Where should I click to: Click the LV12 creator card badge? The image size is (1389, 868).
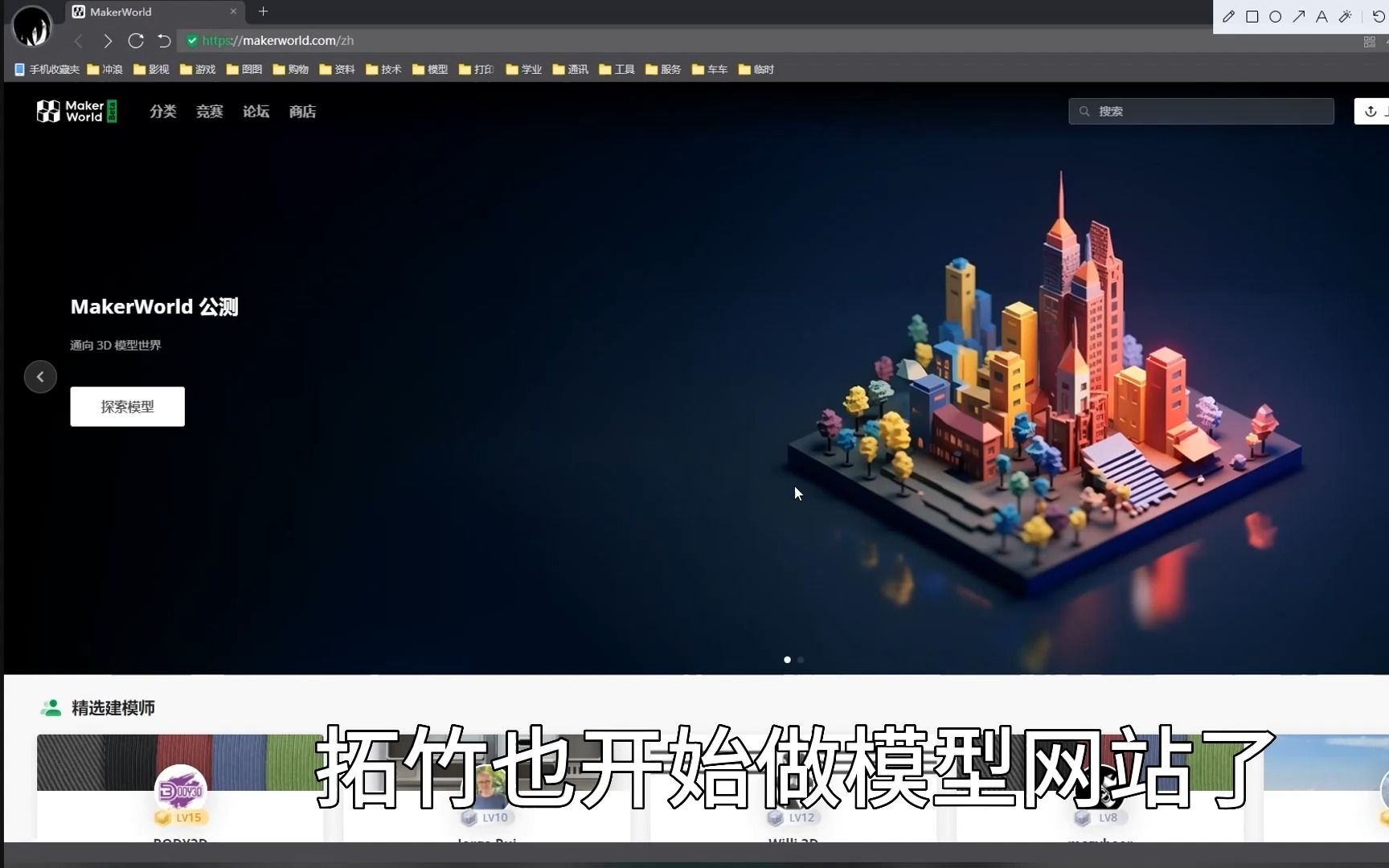(793, 817)
